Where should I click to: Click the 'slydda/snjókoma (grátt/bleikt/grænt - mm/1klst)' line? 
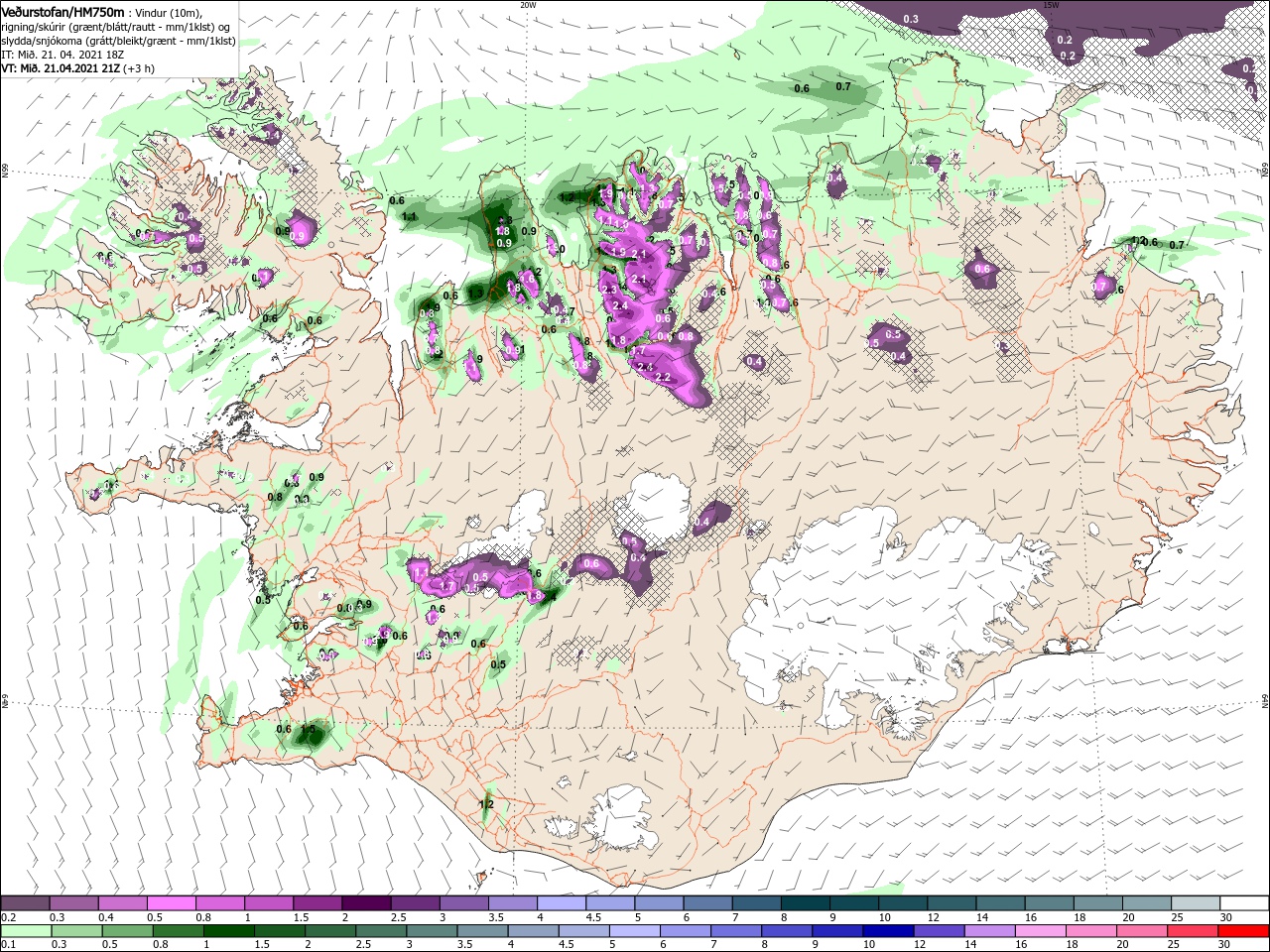click(117, 41)
